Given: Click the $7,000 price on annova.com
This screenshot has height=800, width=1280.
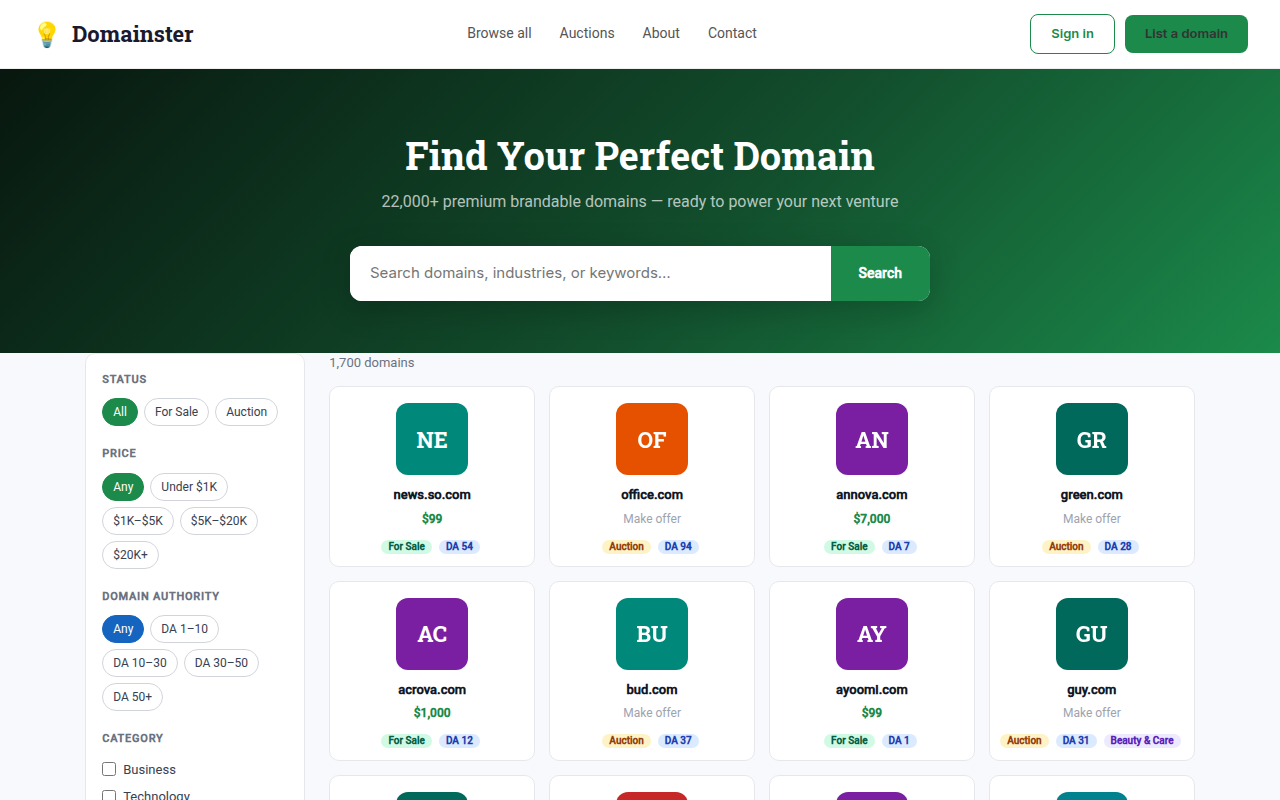Looking at the screenshot, I should tap(872, 519).
